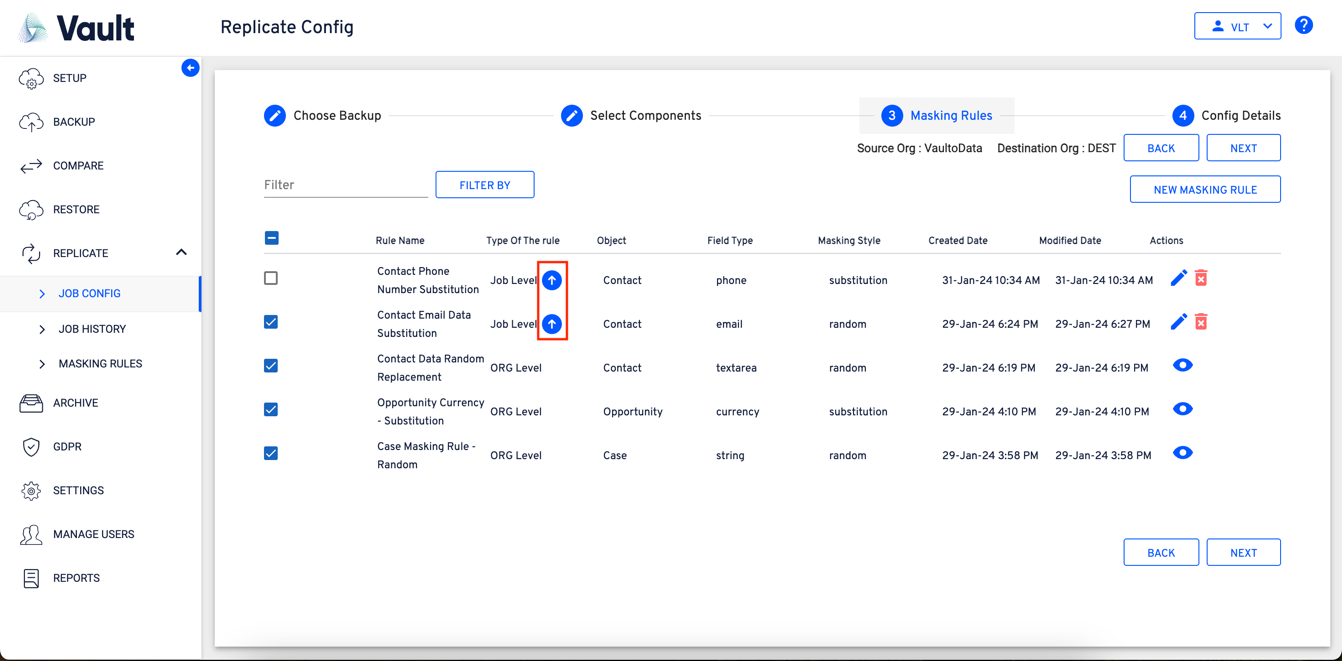Click the New Masking Rule button
1342x661 pixels.
(1204, 190)
